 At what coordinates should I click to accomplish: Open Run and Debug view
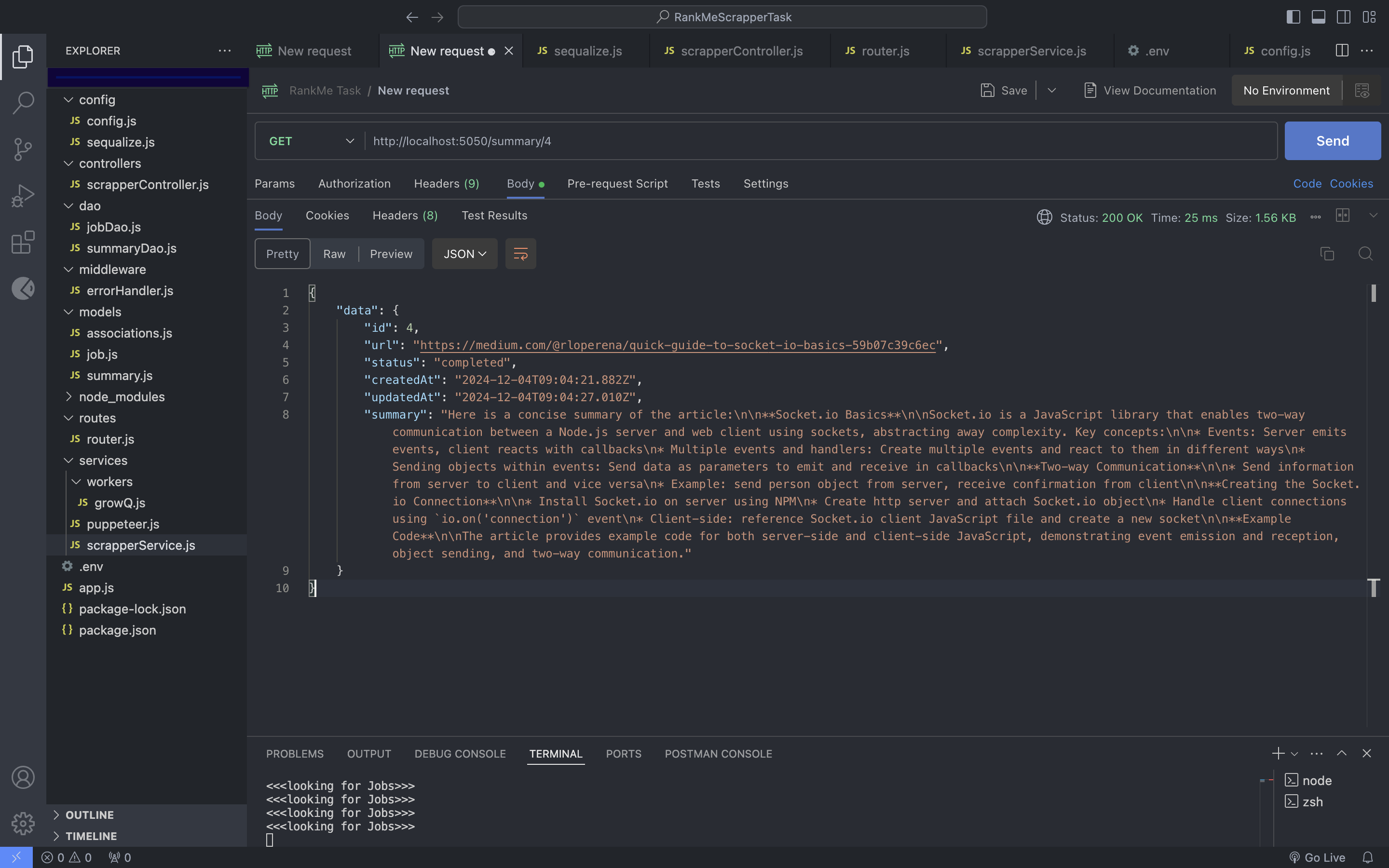tap(23, 196)
